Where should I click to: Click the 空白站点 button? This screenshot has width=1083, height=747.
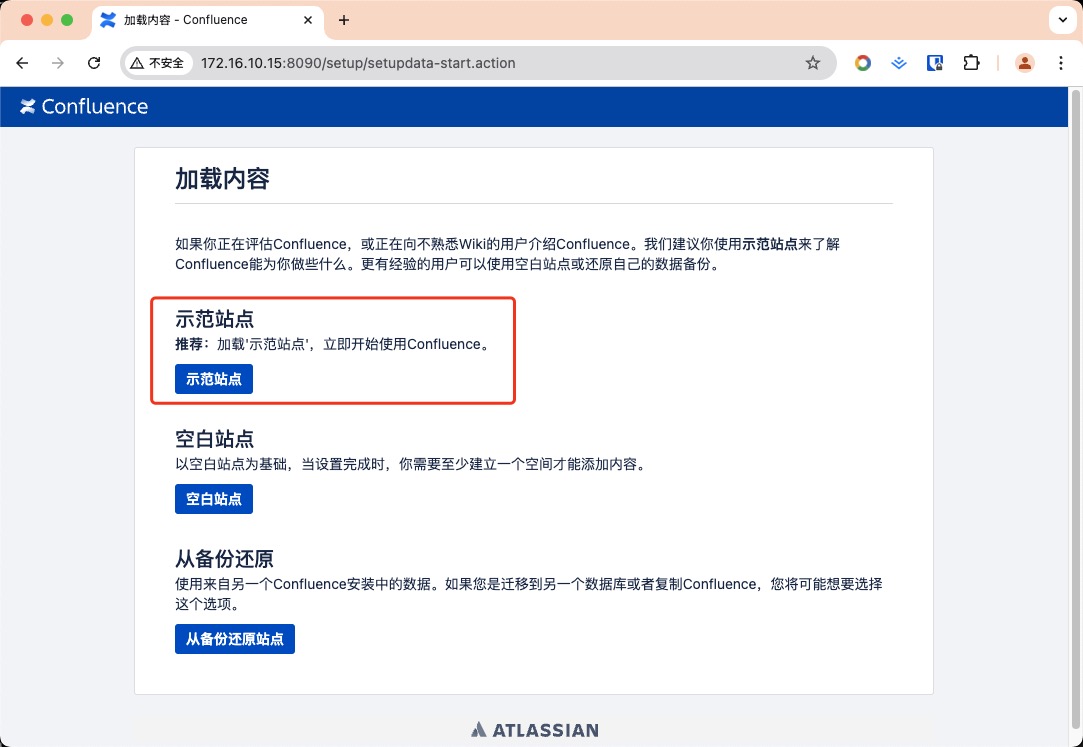[214, 499]
